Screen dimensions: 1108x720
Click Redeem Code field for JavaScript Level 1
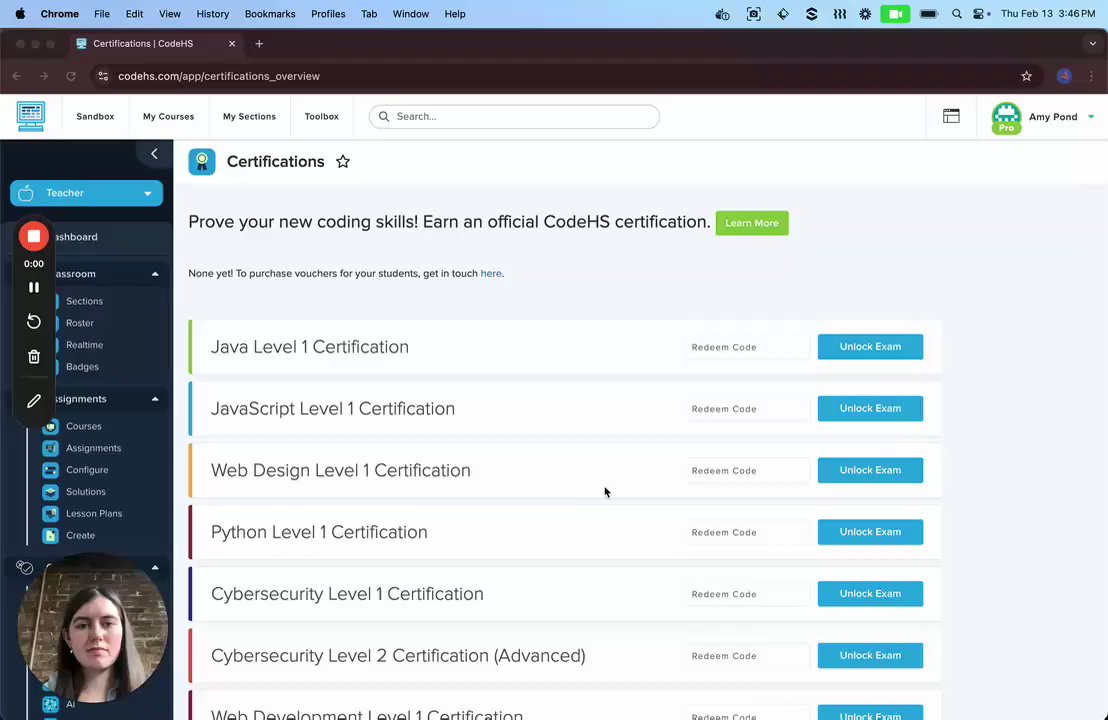(745, 409)
